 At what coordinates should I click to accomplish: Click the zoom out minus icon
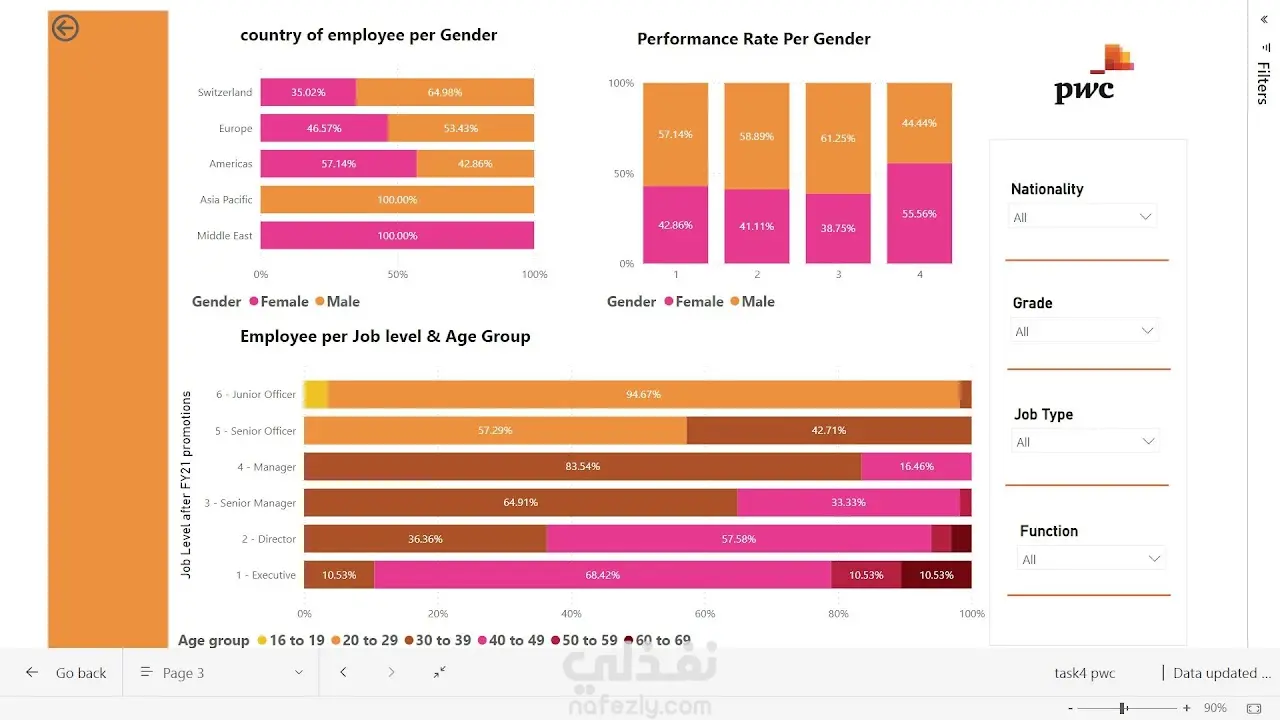point(1070,708)
